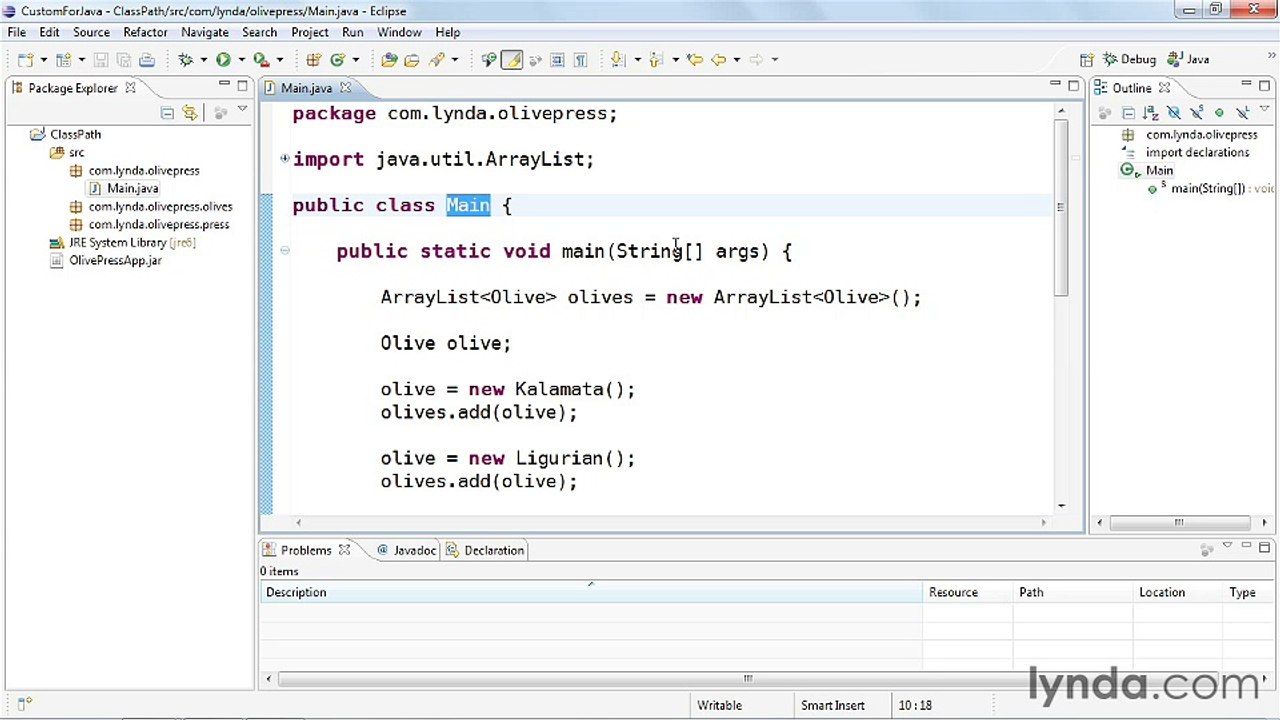Toggle Hide Fields in Outline toolbar
The width and height of the screenshot is (1280, 720).
(x=1174, y=113)
